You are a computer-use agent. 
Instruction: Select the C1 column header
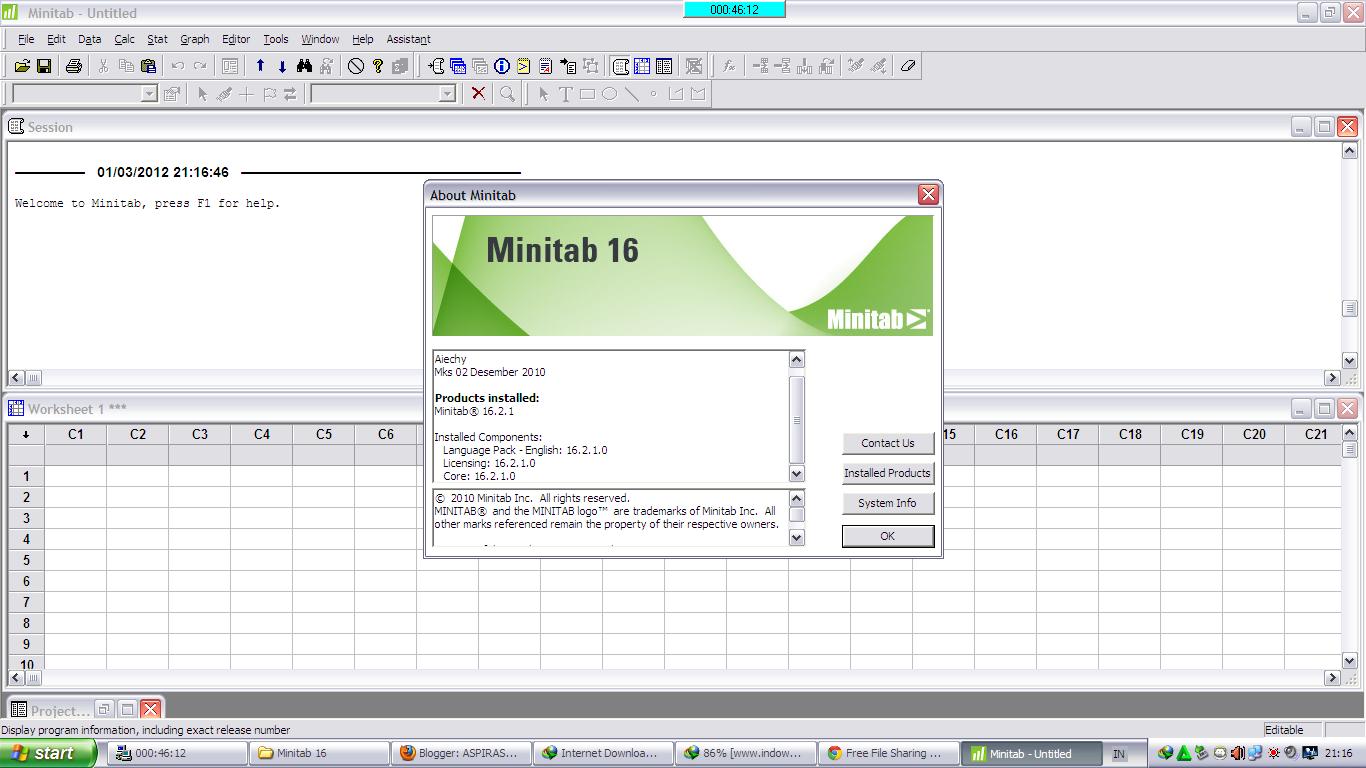pos(76,434)
